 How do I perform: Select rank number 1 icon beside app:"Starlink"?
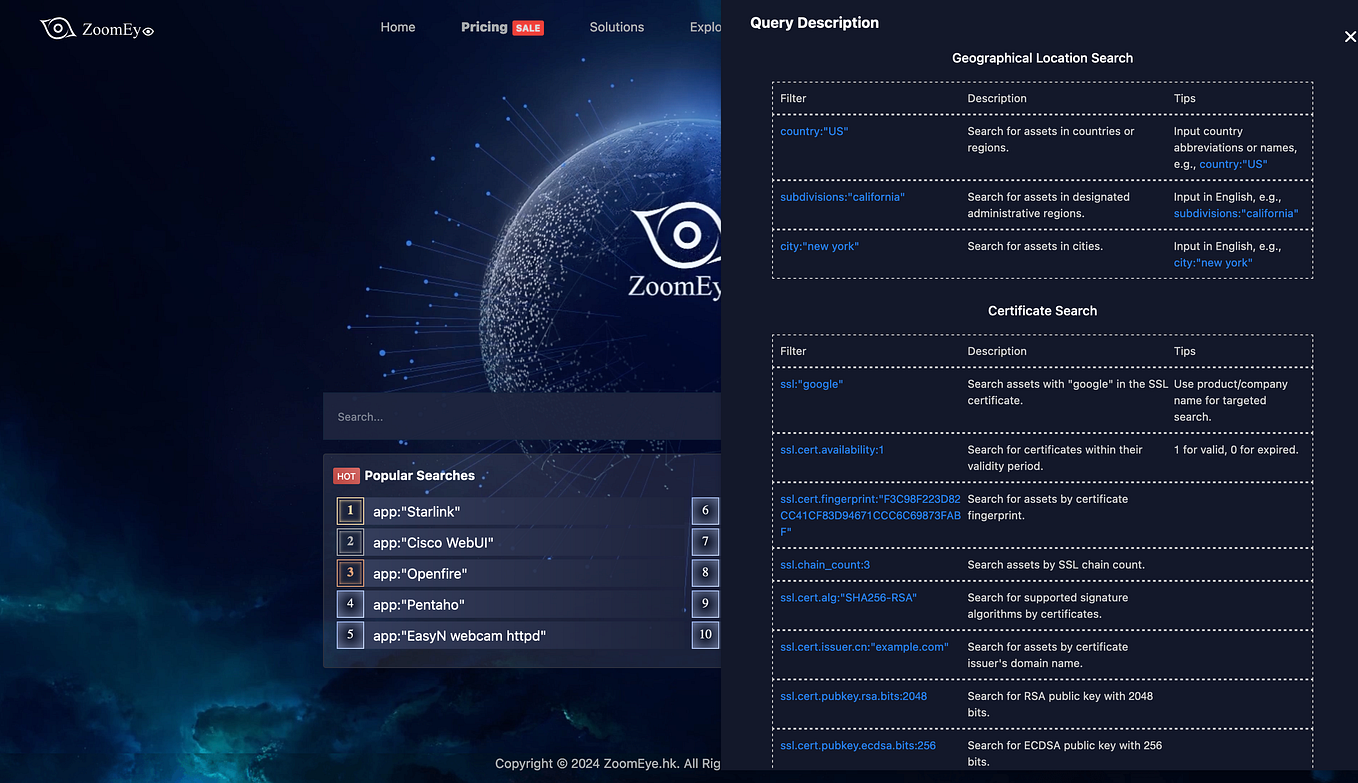pos(350,511)
